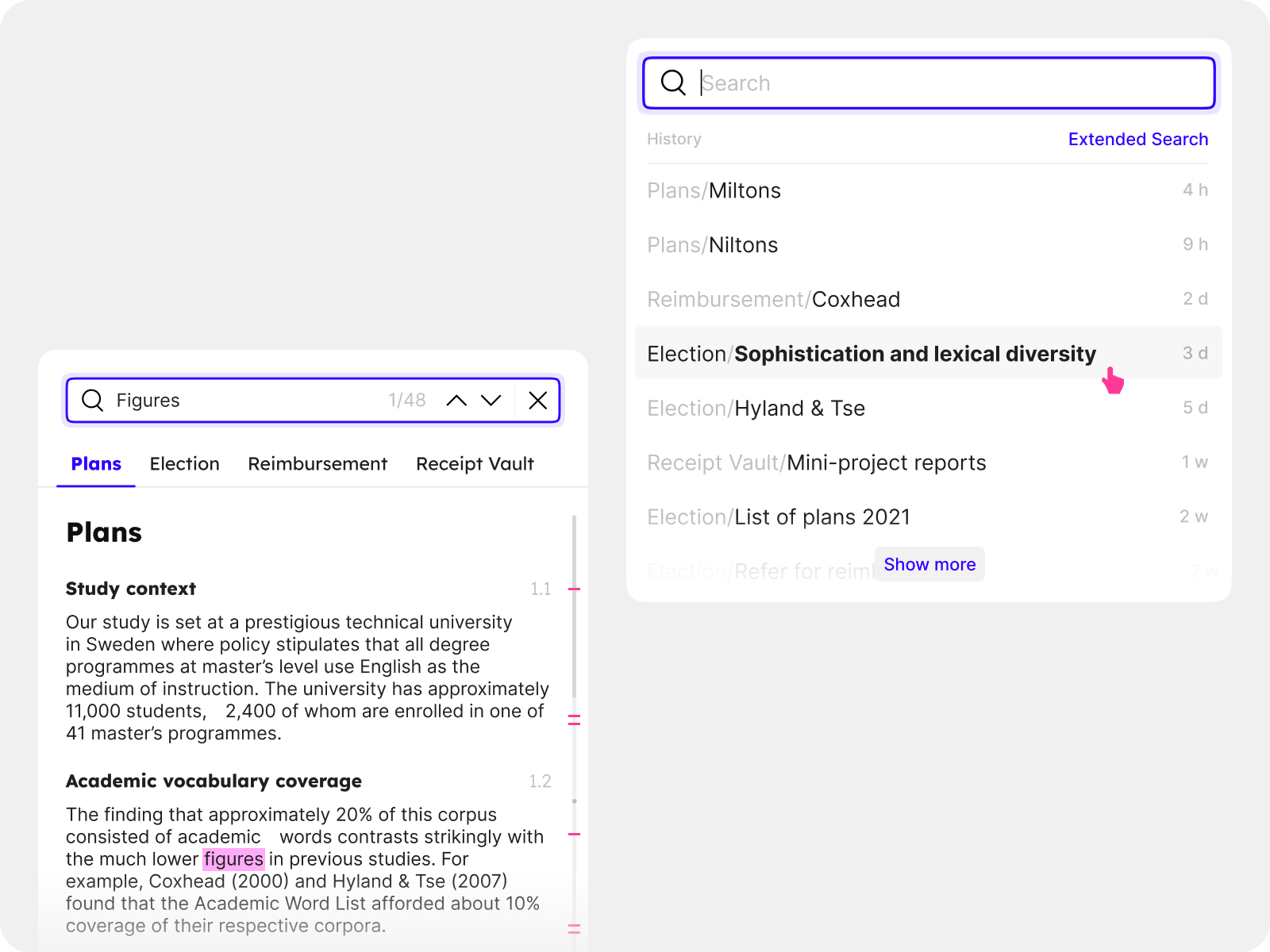Expand history with the Show more button
Viewport: 1270px width, 952px height.
tap(929, 564)
